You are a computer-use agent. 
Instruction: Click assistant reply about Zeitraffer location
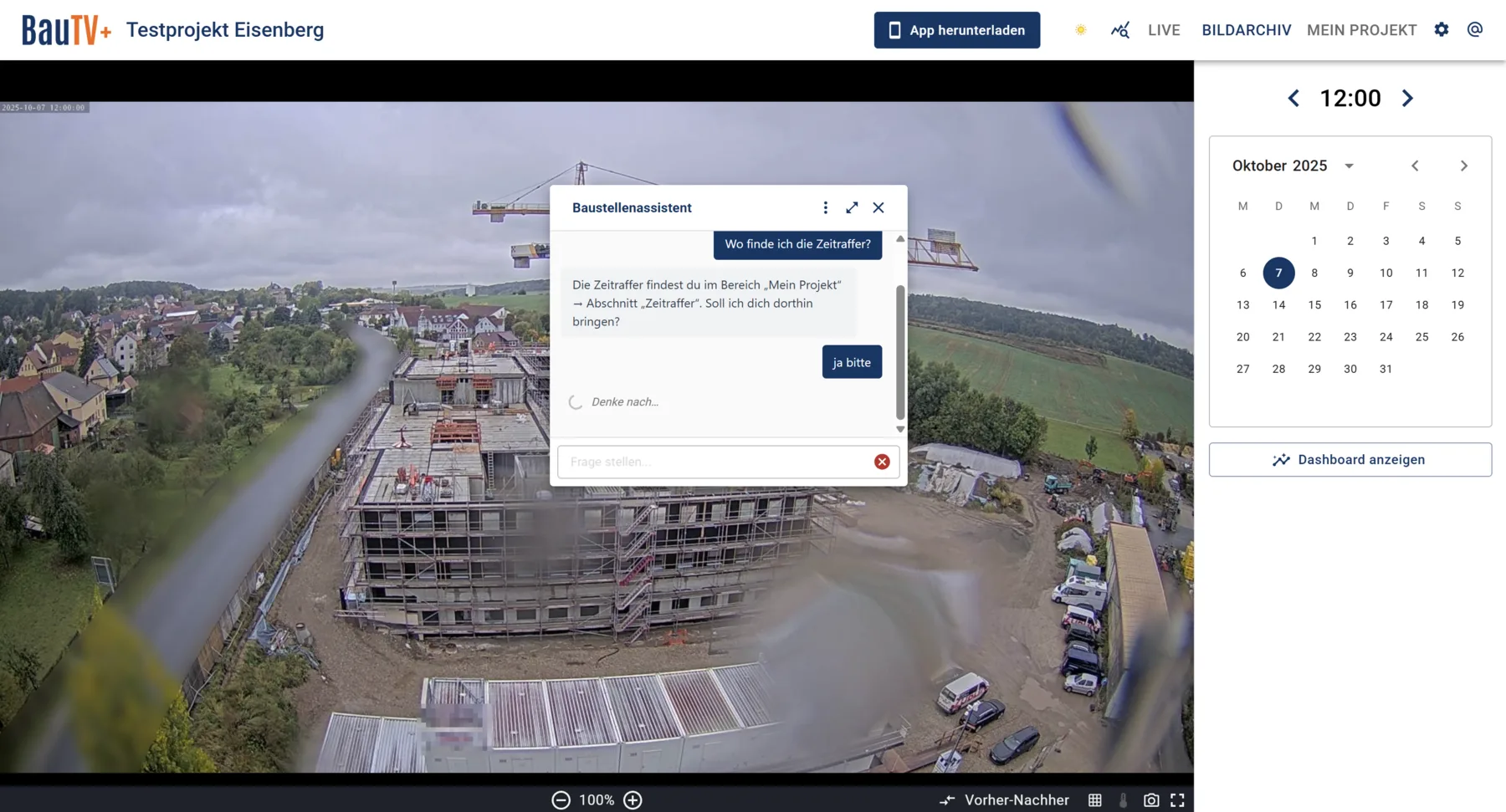708,303
